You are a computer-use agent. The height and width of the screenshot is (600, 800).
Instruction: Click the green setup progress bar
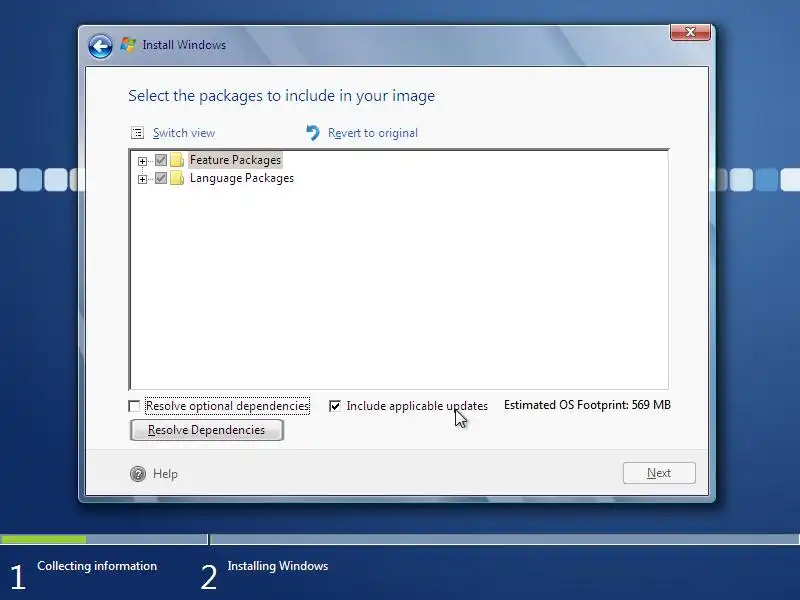click(x=43, y=539)
